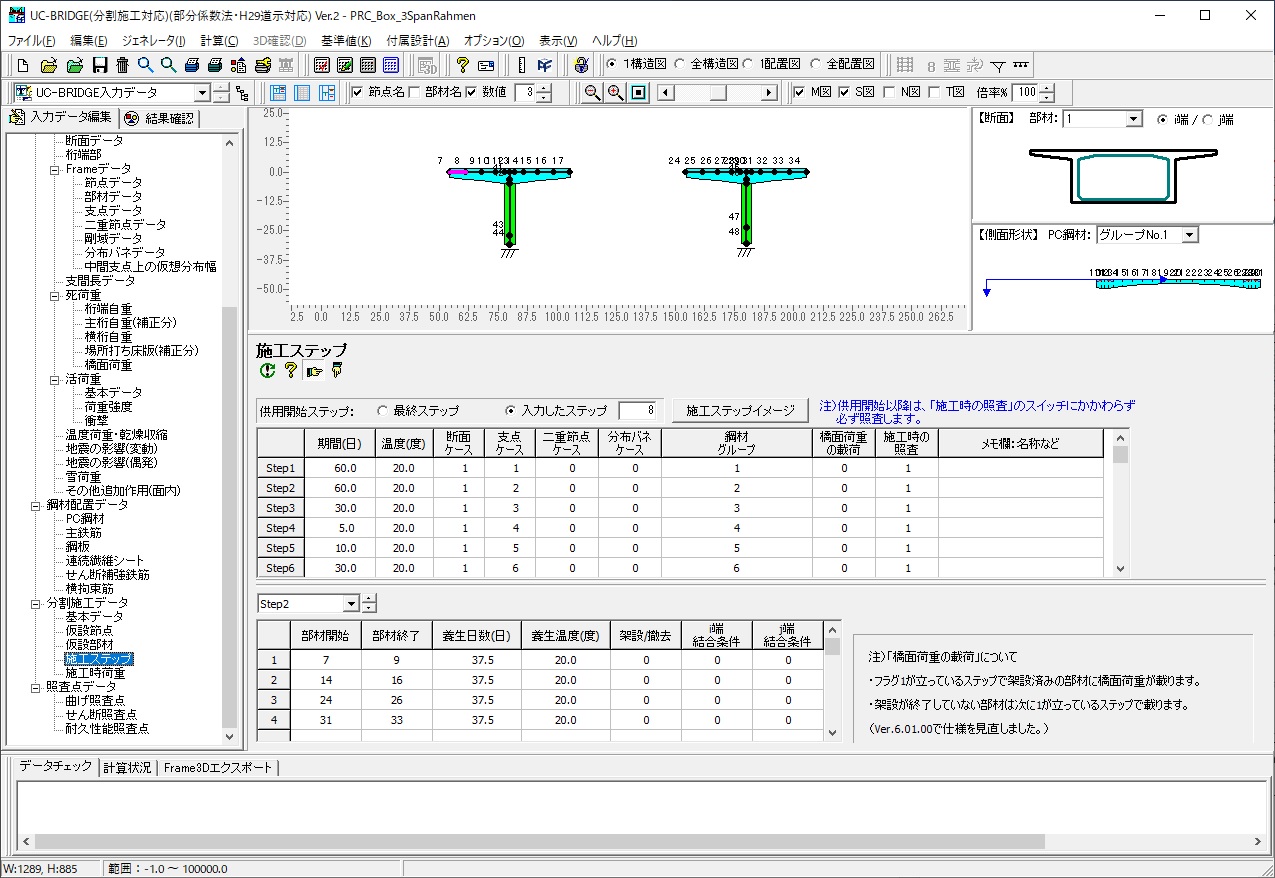Click the green refresh icon under 施工ステップ
The width and height of the screenshot is (1275, 878).
267,371
